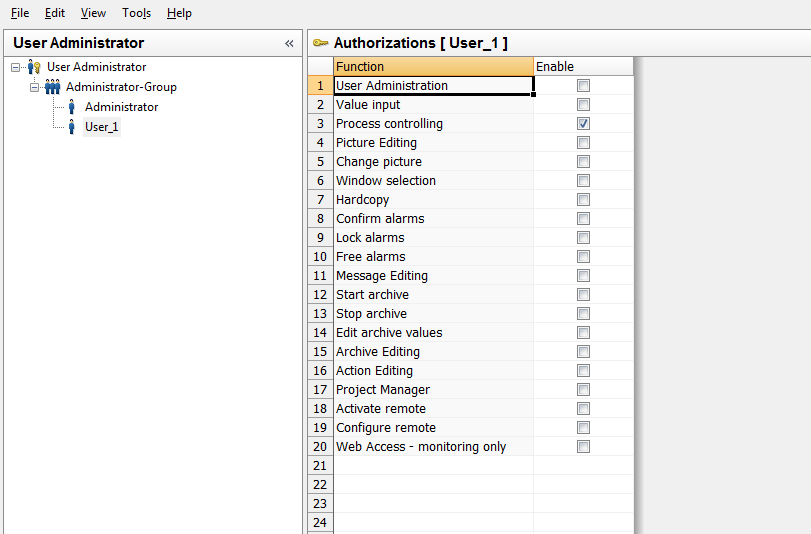The height and width of the screenshot is (534, 811).
Task: Open the Help menu
Action: [179, 13]
